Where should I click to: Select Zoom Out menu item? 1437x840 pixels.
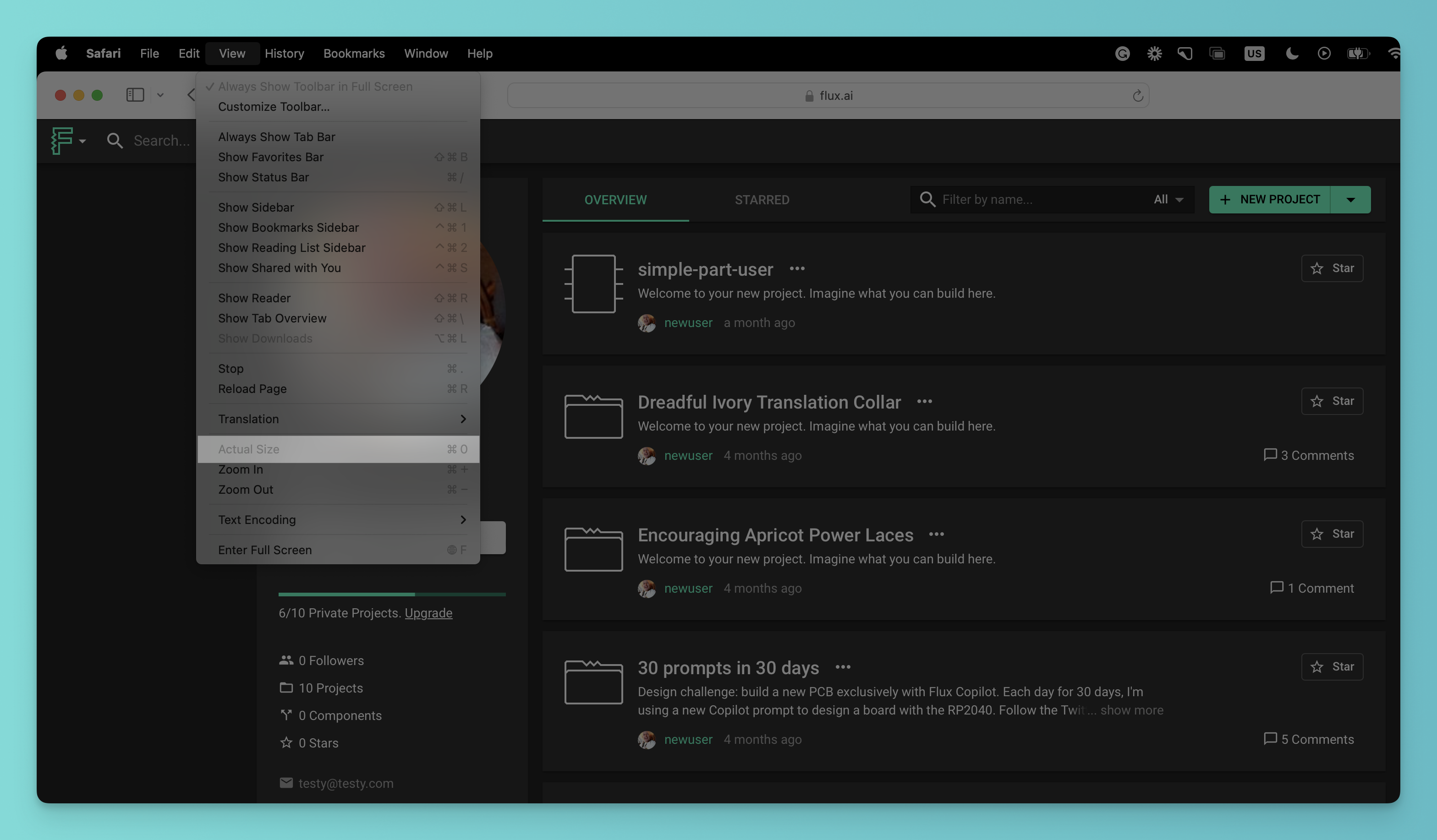pos(338,490)
